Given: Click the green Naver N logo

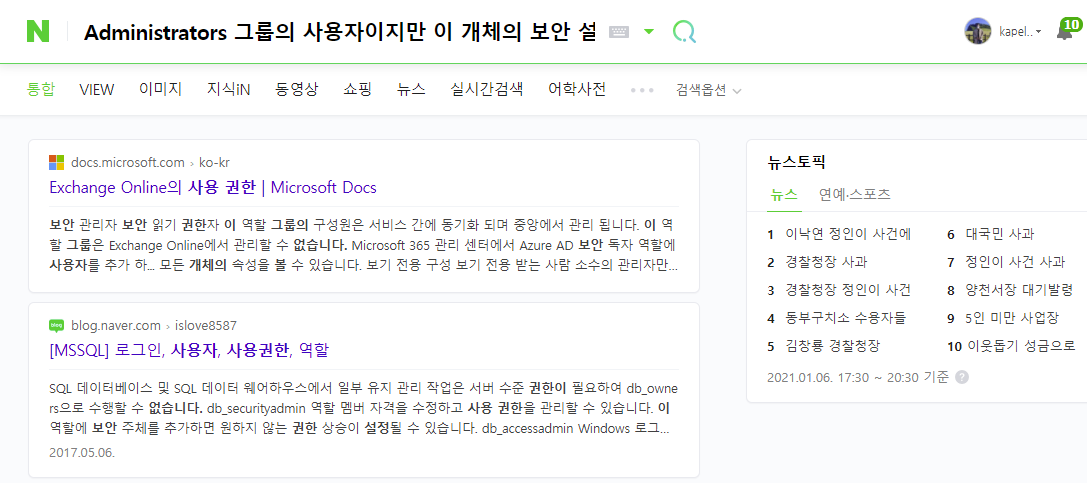Looking at the screenshot, I should 38,31.
